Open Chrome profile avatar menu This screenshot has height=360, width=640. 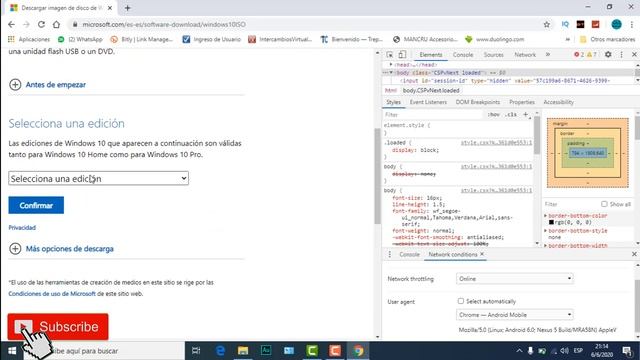coord(616,24)
